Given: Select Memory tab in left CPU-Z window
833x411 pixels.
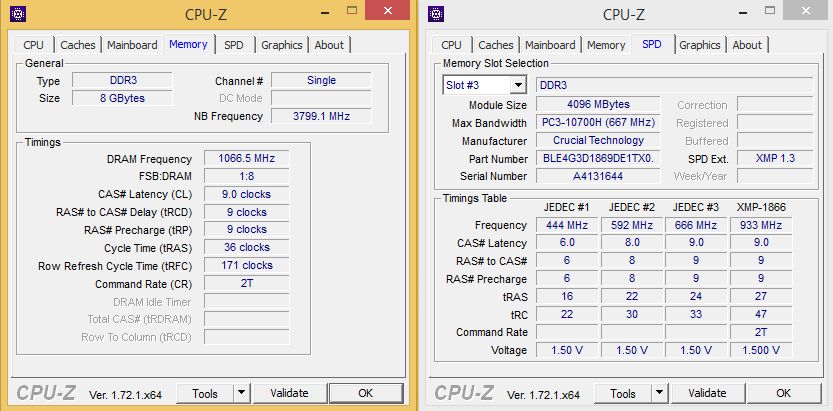Looking at the screenshot, I should coord(188,44).
